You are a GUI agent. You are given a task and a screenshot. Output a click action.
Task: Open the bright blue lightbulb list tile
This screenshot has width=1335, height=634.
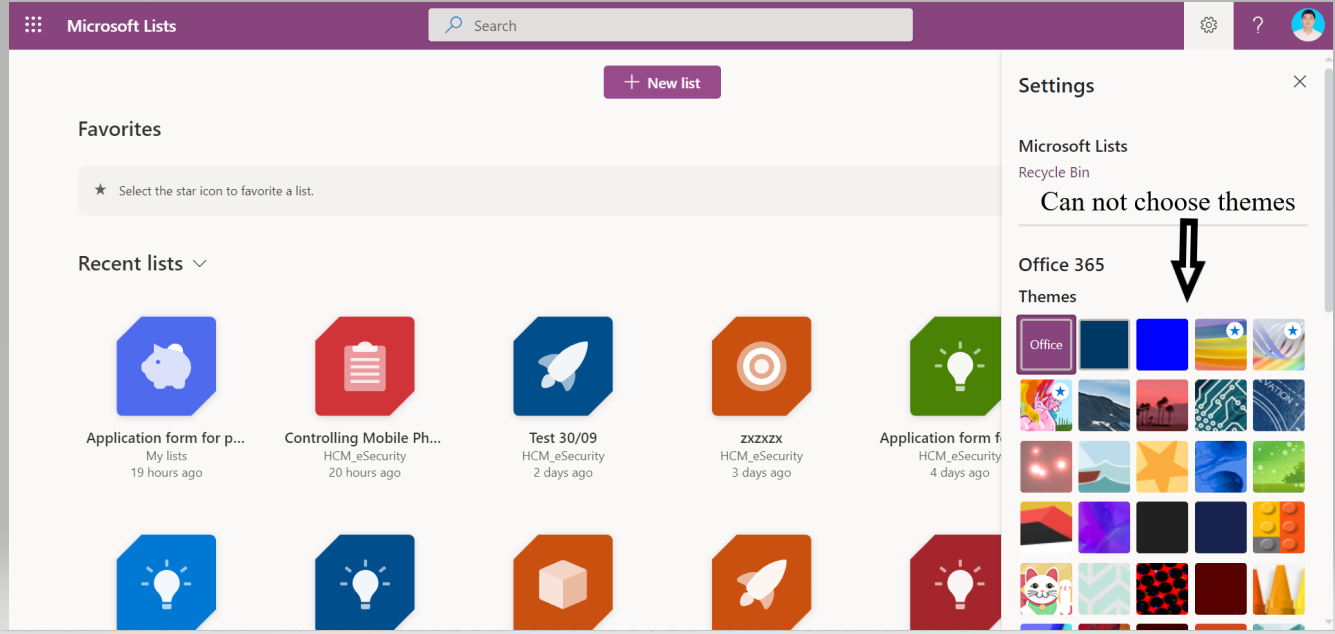pos(166,583)
